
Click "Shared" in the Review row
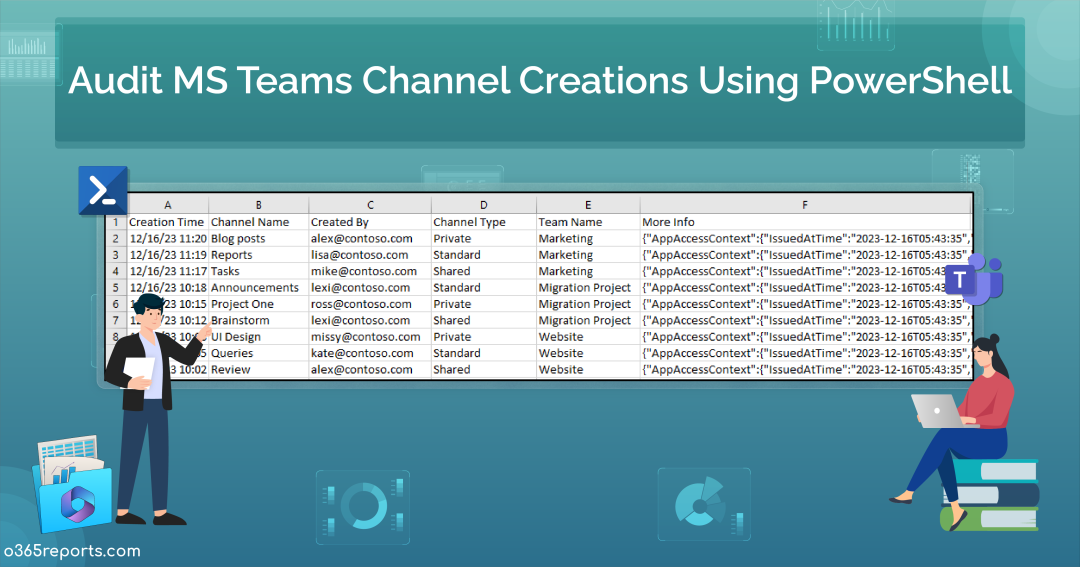[484, 369]
